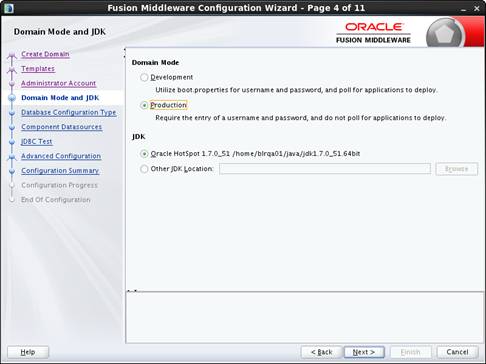486x364 pixels.
Task: Click the wizard window icon in title bar
Action: (9, 8)
